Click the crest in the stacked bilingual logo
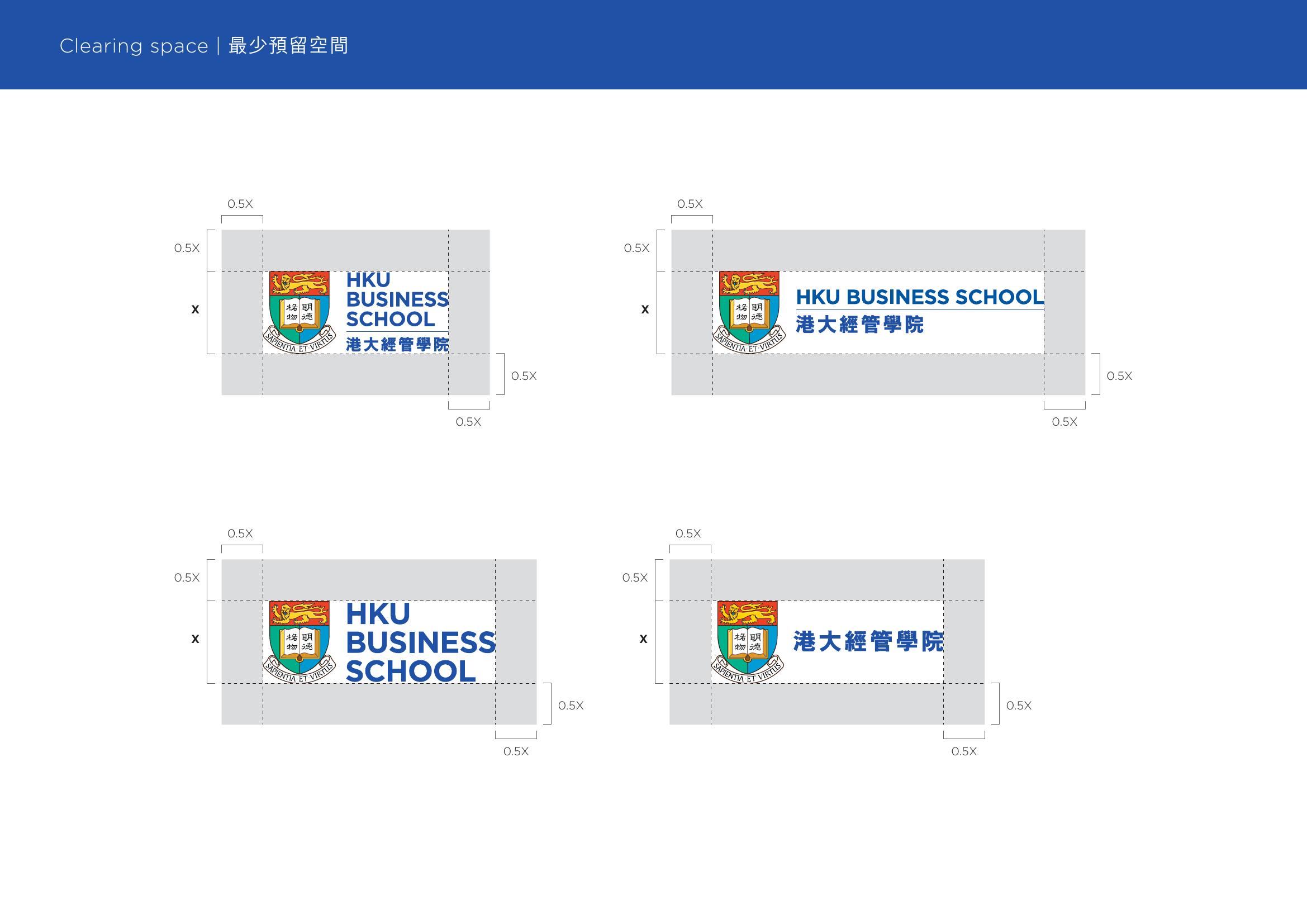The width and height of the screenshot is (1307, 924). pos(299,312)
